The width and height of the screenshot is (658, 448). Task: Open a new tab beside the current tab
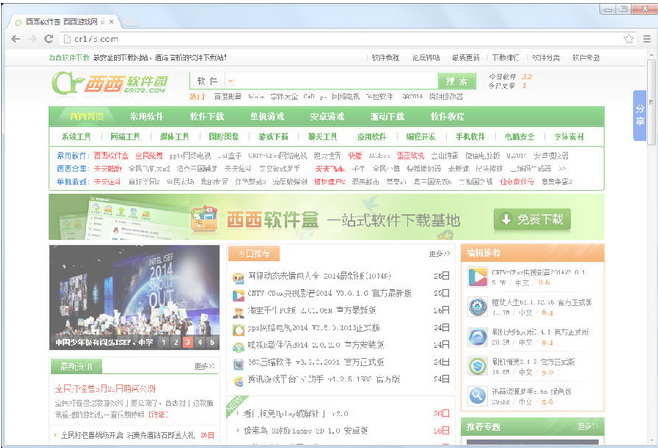pos(130,22)
